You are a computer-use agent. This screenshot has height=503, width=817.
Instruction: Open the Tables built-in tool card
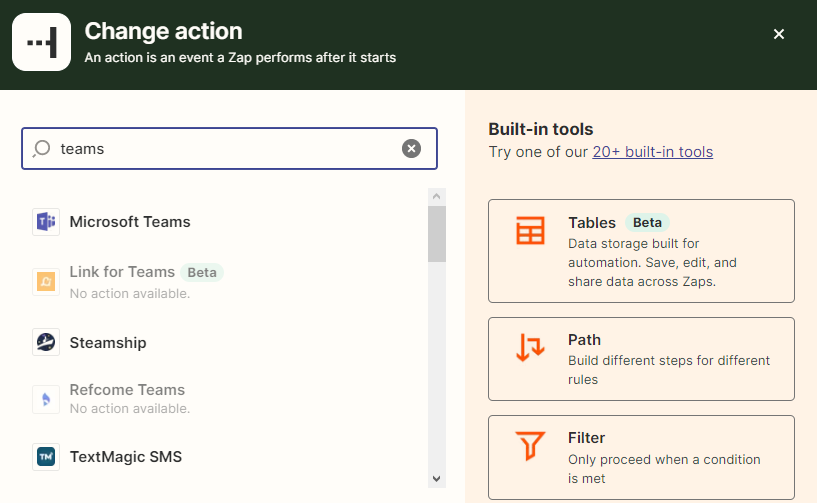point(641,251)
